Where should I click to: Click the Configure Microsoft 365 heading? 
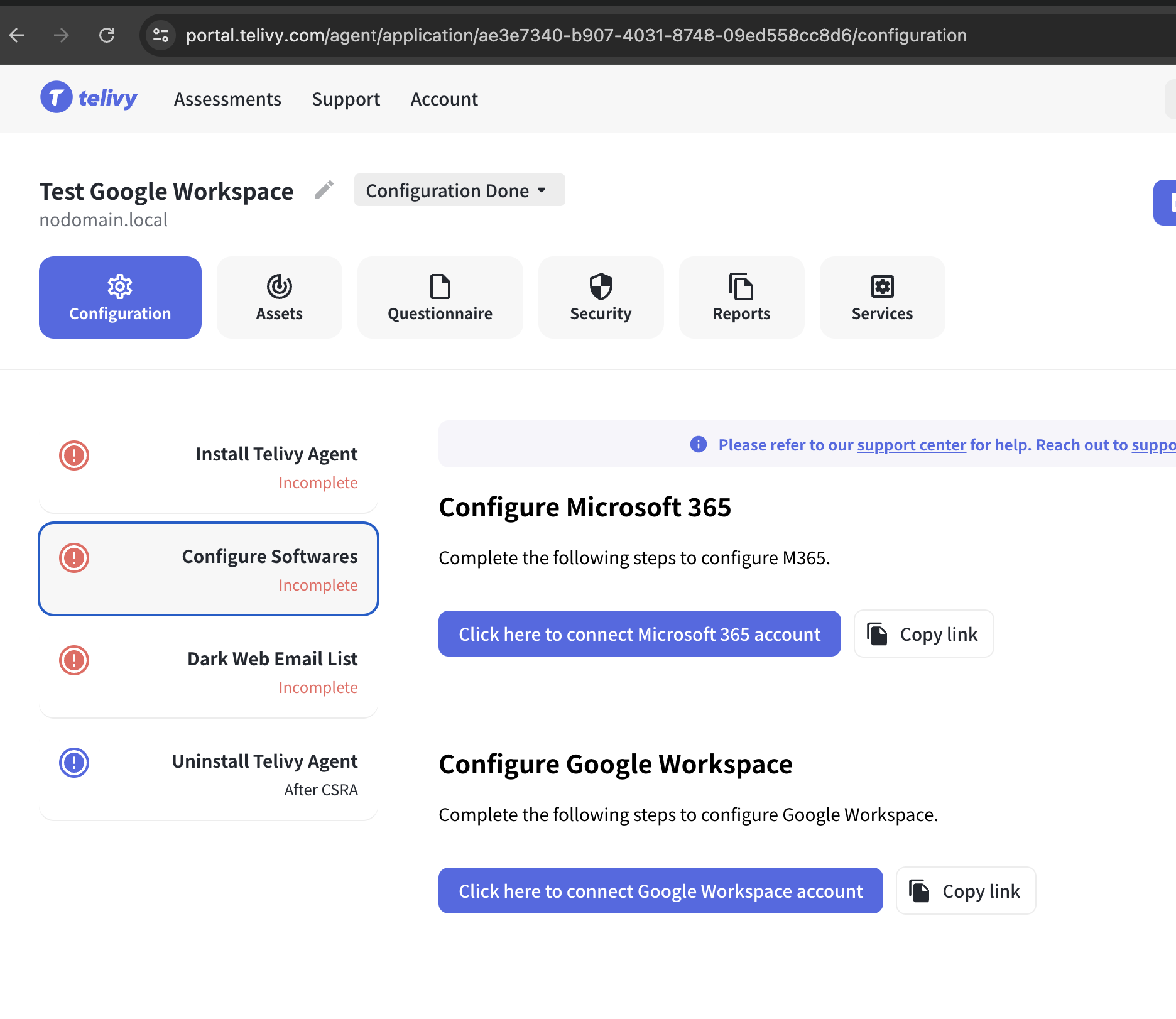585,507
